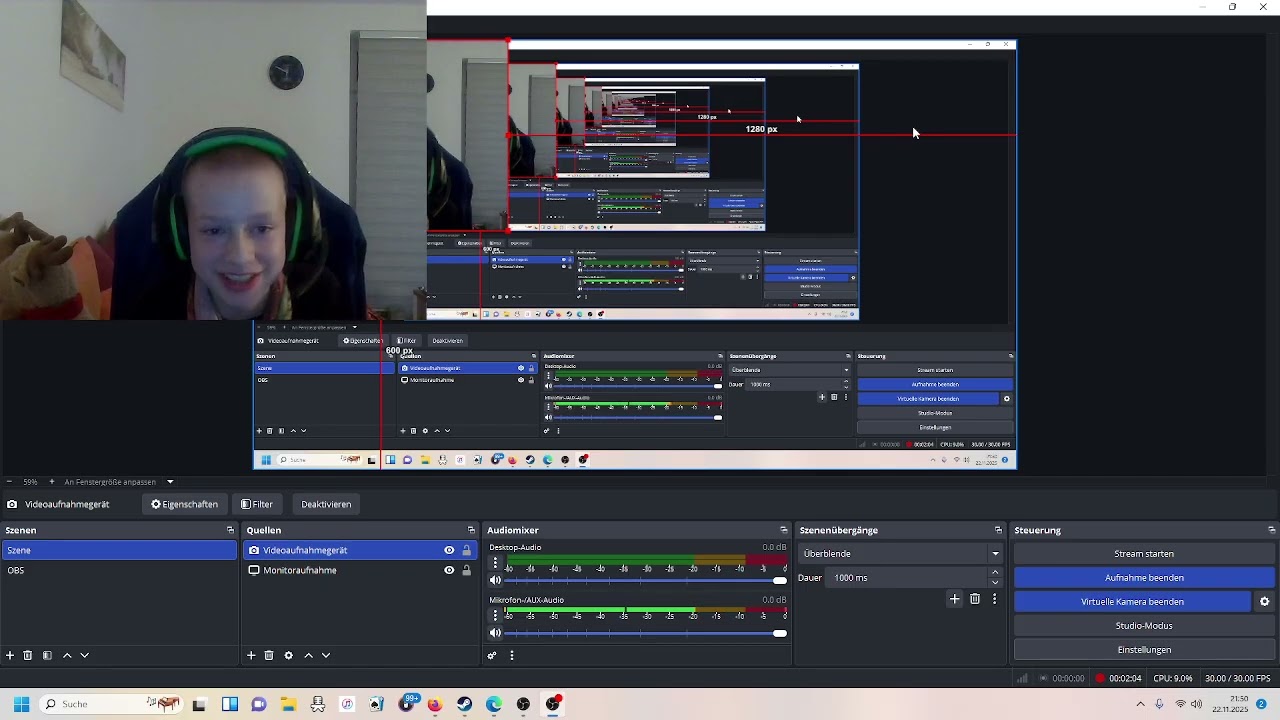Open preview scaling dropdown arrow
Screen dimensions: 1280x720
tap(170, 481)
